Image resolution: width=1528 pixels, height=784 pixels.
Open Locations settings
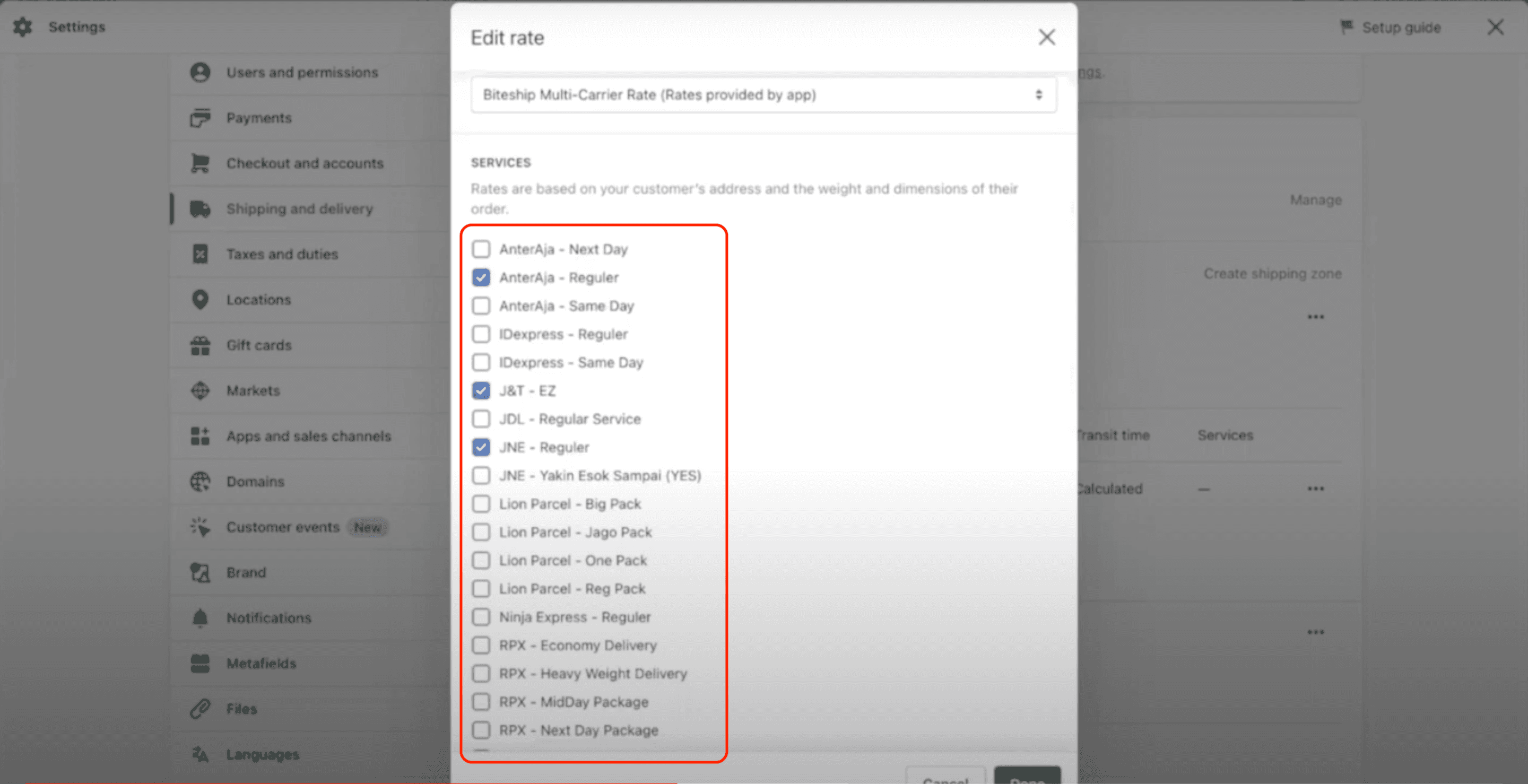point(310,300)
